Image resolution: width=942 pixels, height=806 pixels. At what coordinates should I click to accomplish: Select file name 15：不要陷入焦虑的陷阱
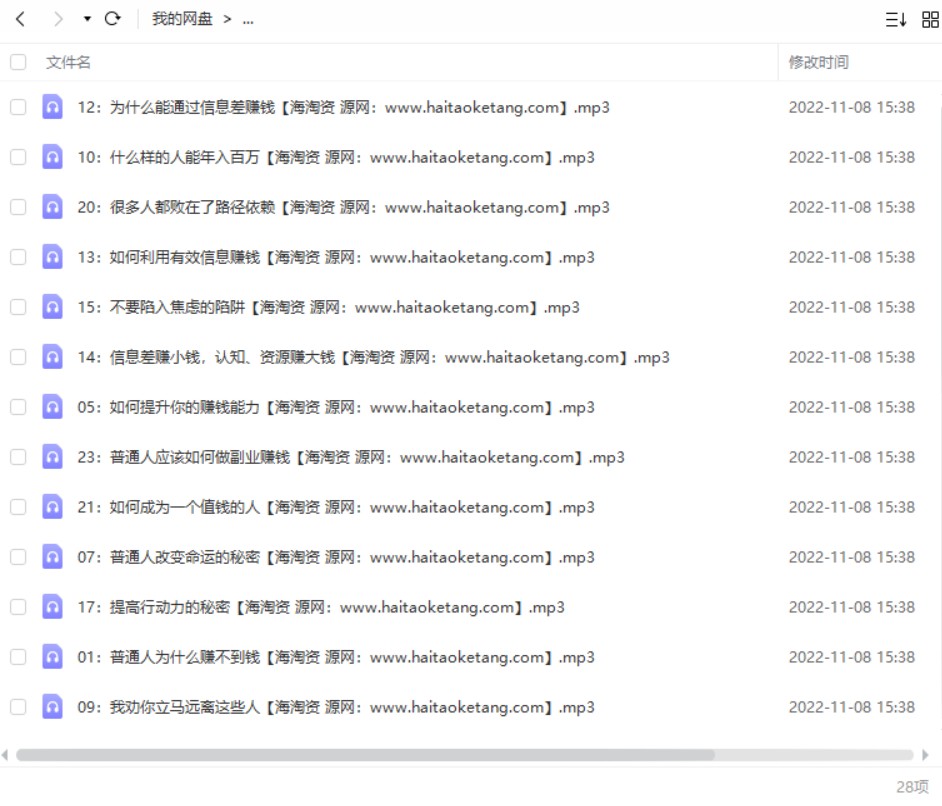(x=329, y=308)
